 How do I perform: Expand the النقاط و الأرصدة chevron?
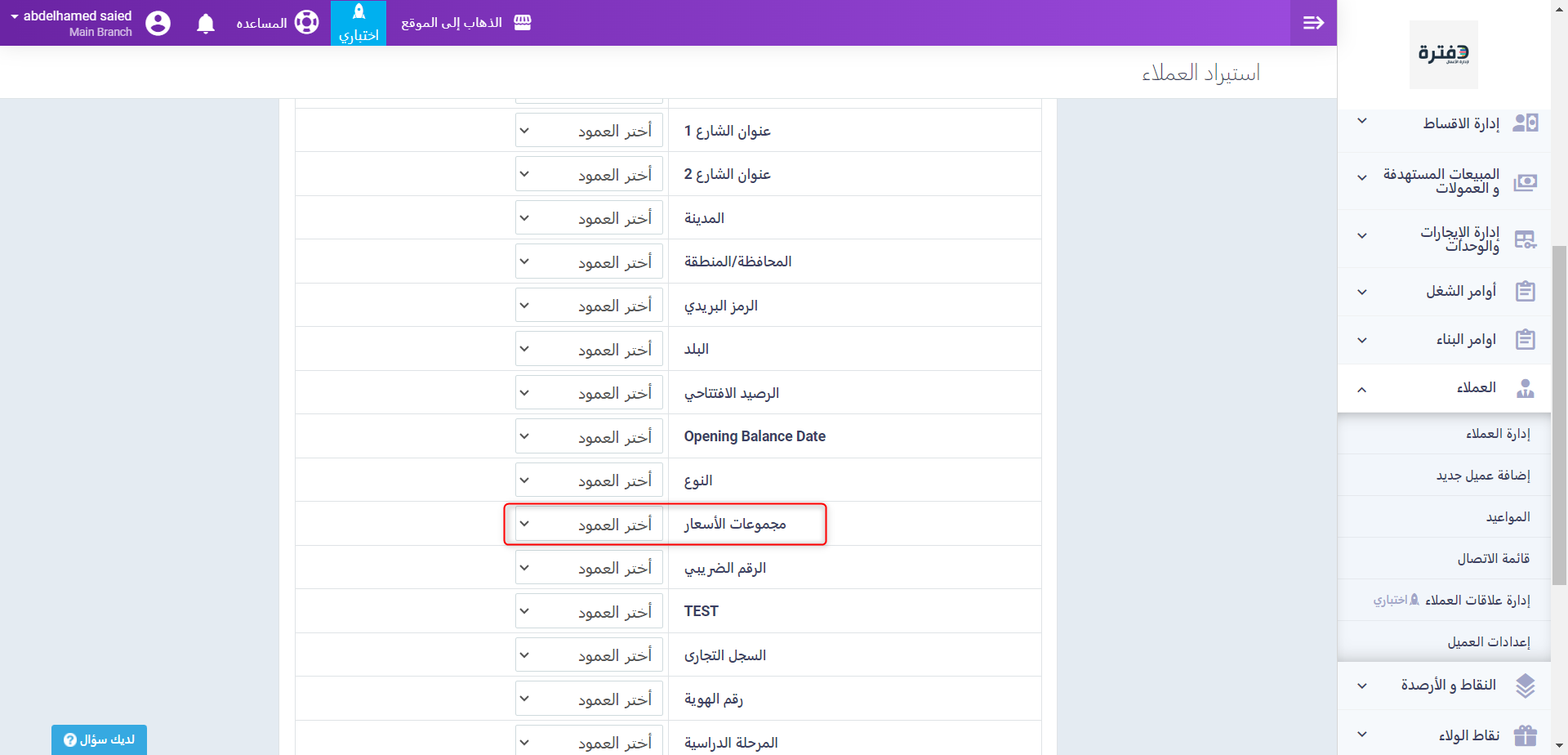click(1362, 686)
